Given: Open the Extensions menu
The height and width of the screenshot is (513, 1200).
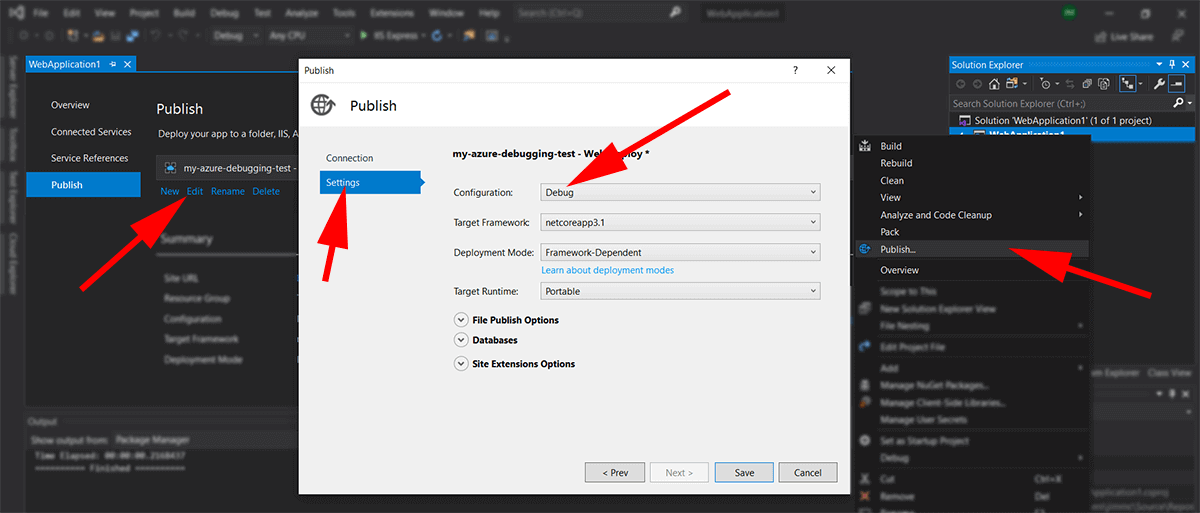Looking at the screenshot, I should pos(392,14).
